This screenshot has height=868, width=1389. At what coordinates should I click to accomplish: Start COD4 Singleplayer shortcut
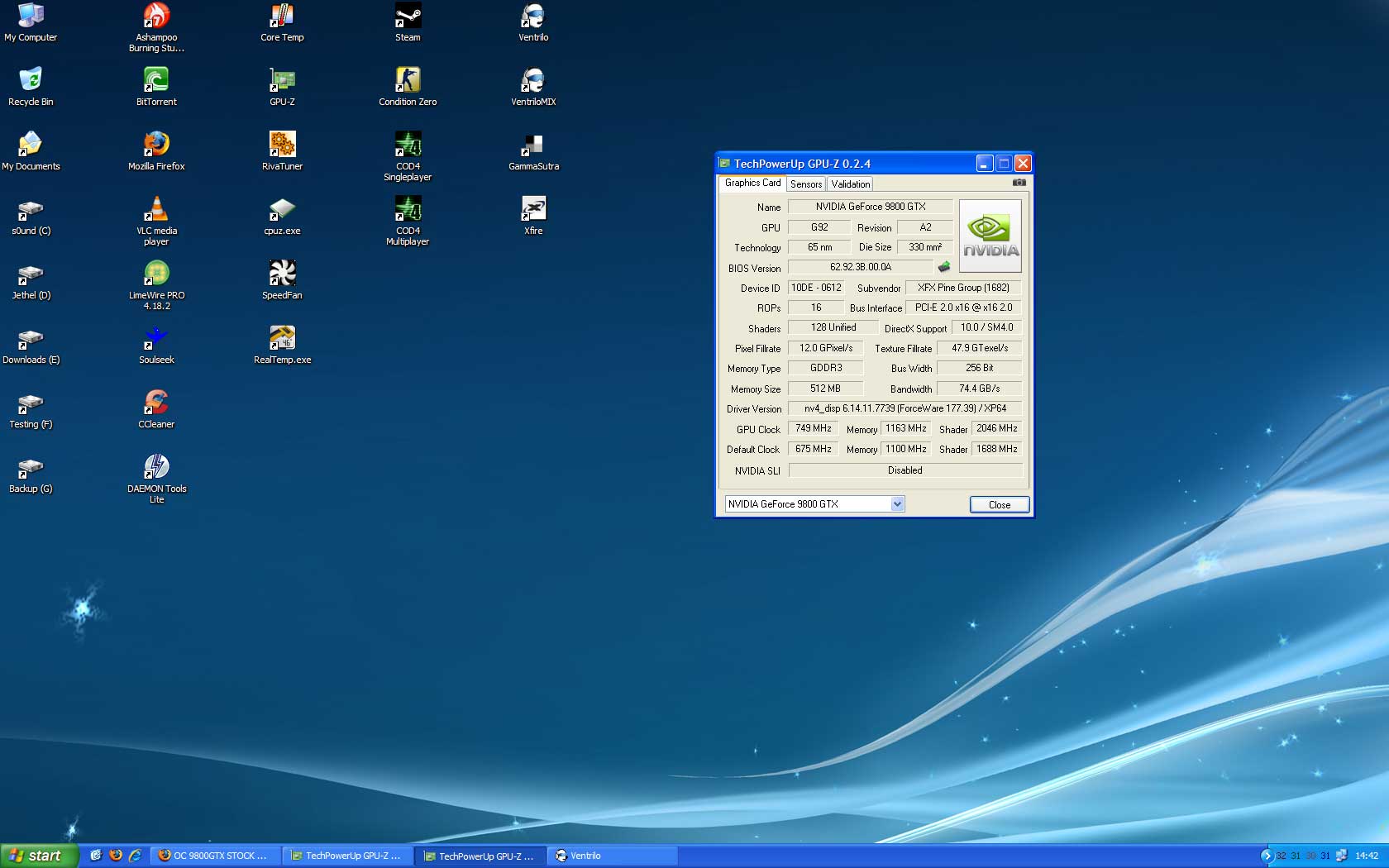(408, 156)
